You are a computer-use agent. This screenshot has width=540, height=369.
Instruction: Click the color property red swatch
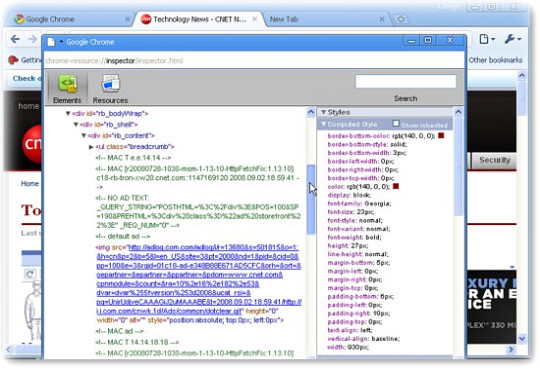click(396, 186)
